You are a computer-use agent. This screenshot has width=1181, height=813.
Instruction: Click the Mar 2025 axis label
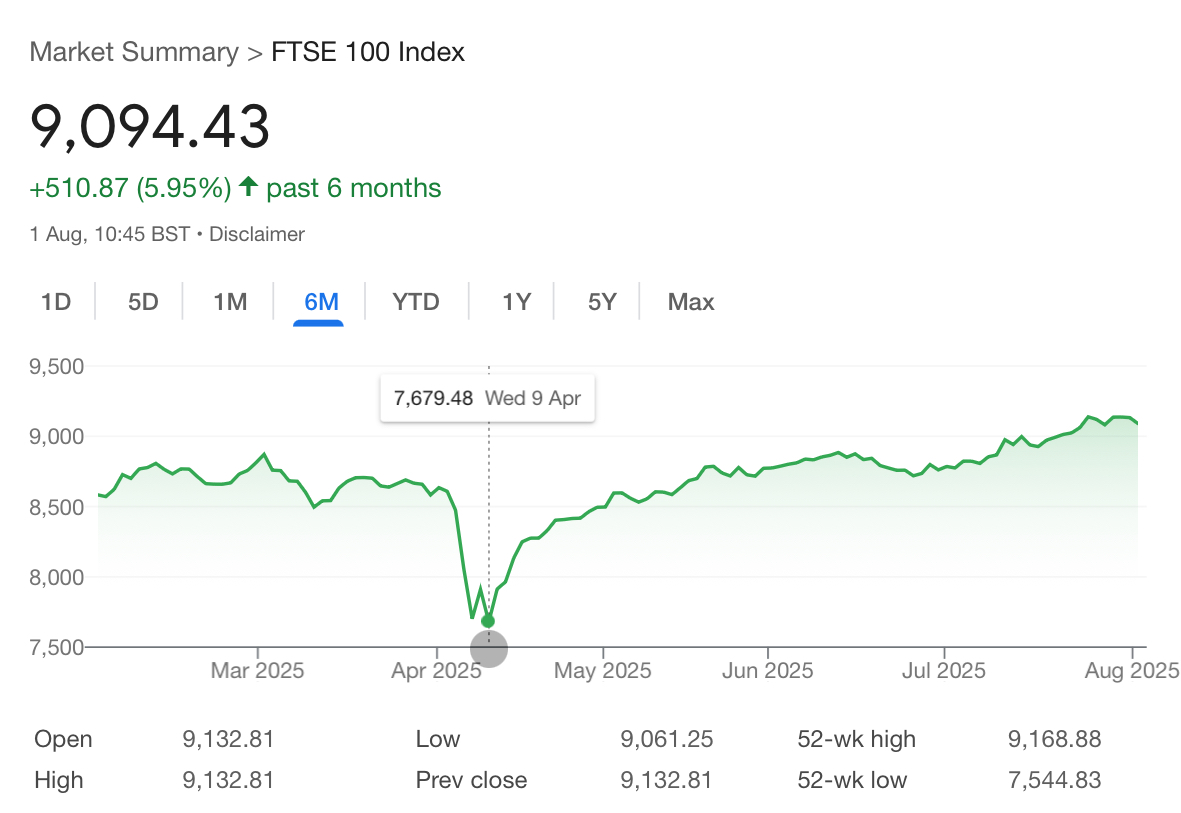click(258, 671)
